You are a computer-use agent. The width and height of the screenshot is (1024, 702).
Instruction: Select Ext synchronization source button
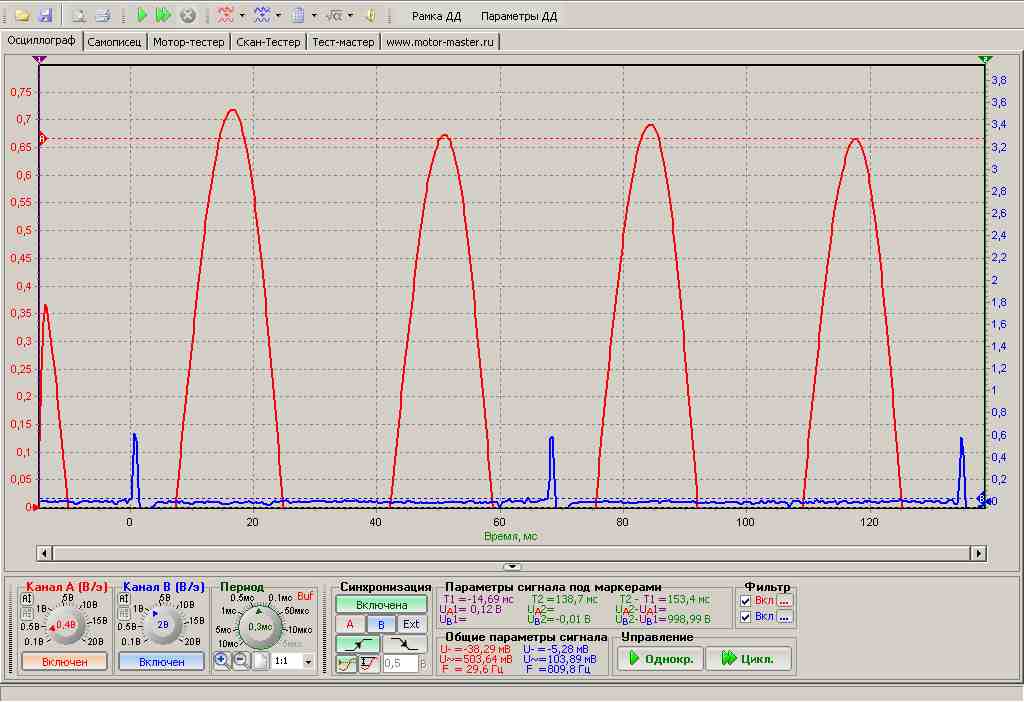410,624
